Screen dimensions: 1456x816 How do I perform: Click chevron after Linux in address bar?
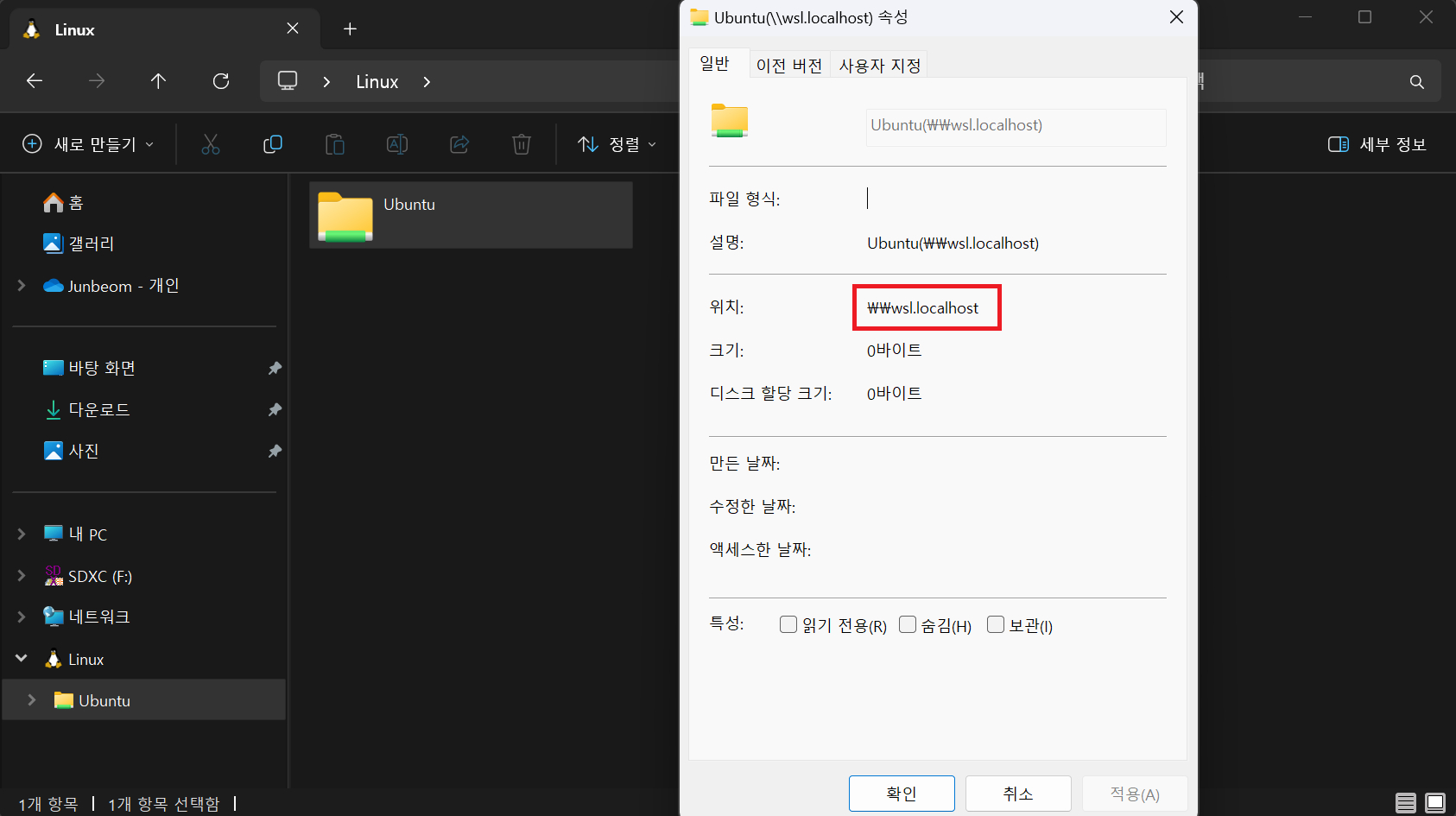[427, 82]
